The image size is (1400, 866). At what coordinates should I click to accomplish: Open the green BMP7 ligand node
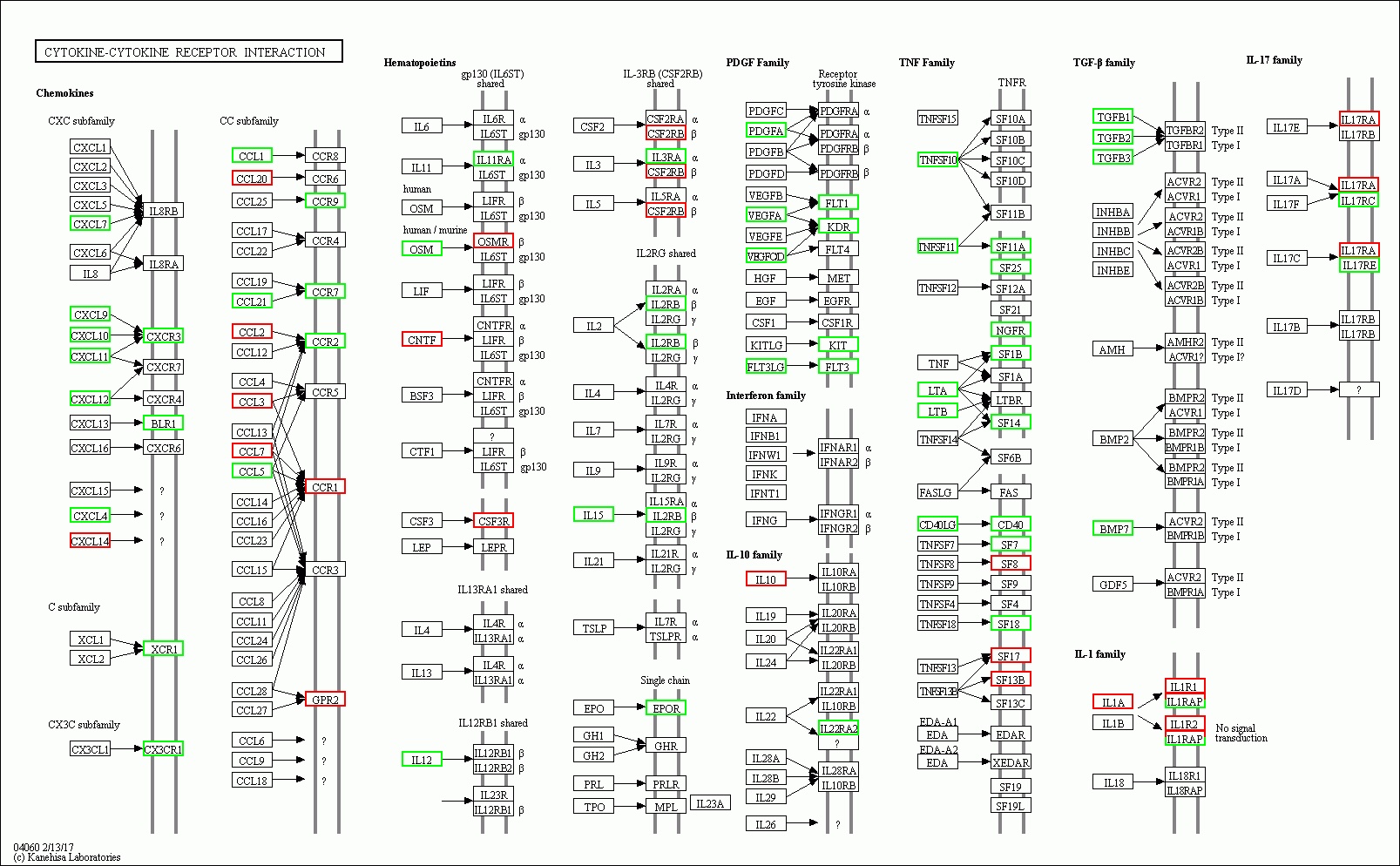click(x=1113, y=529)
